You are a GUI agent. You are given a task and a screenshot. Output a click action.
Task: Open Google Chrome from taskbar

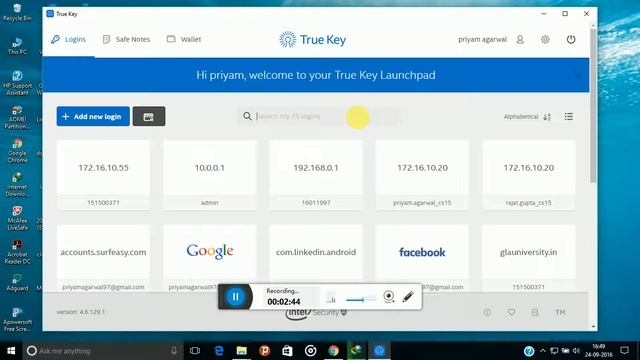pyautogui.click(x=333, y=351)
